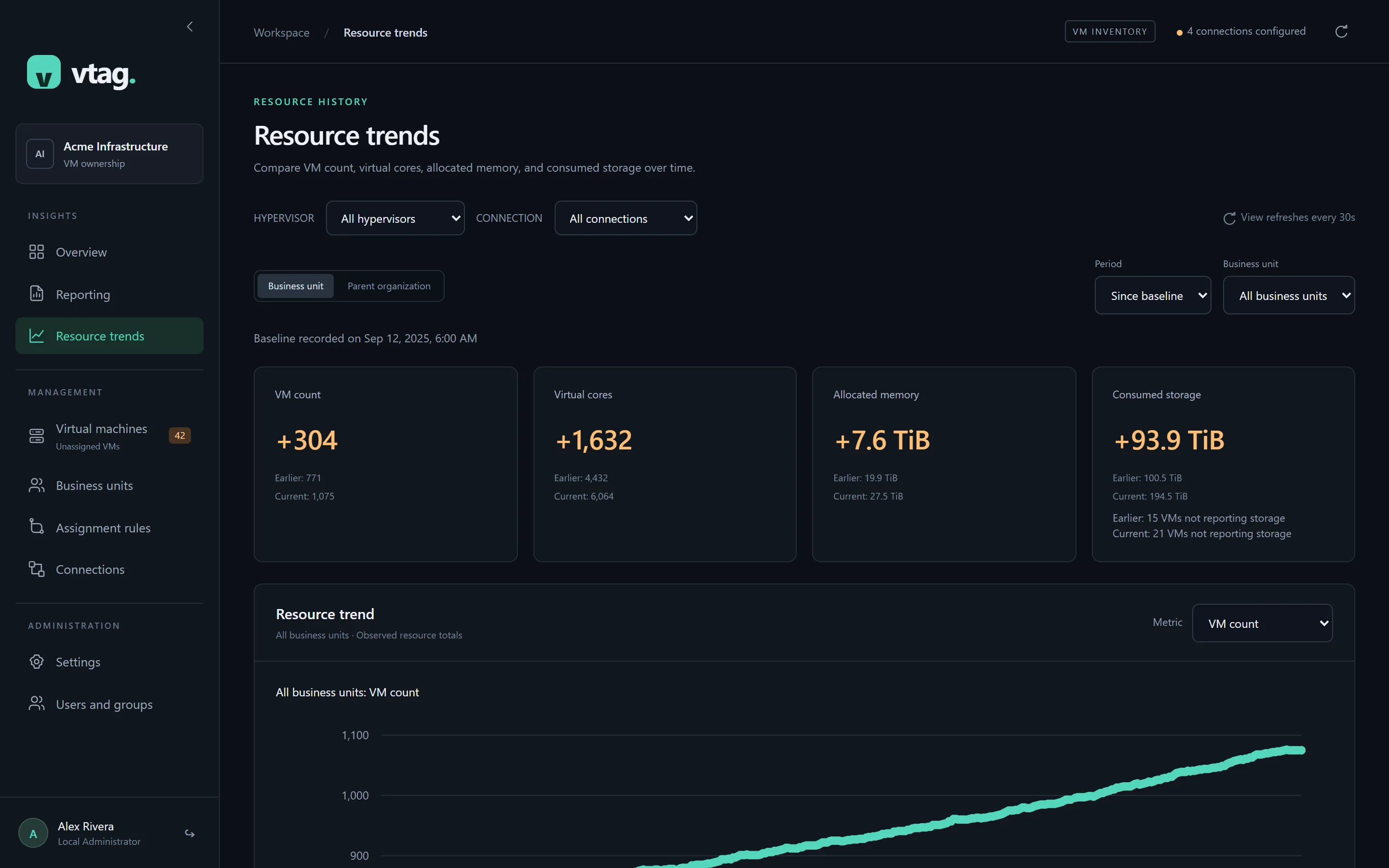
Task: Click the Users and groups icon
Action: (37, 704)
